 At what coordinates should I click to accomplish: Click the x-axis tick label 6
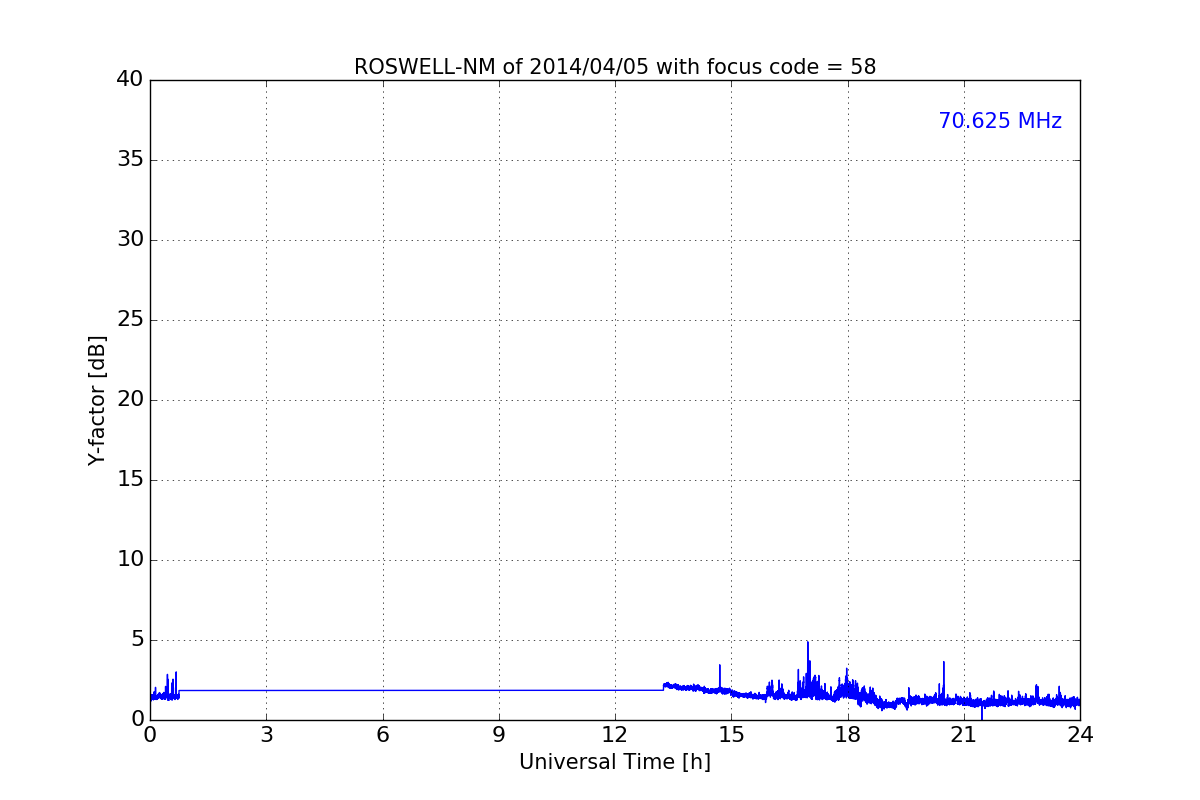pyautogui.click(x=382, y=735)
